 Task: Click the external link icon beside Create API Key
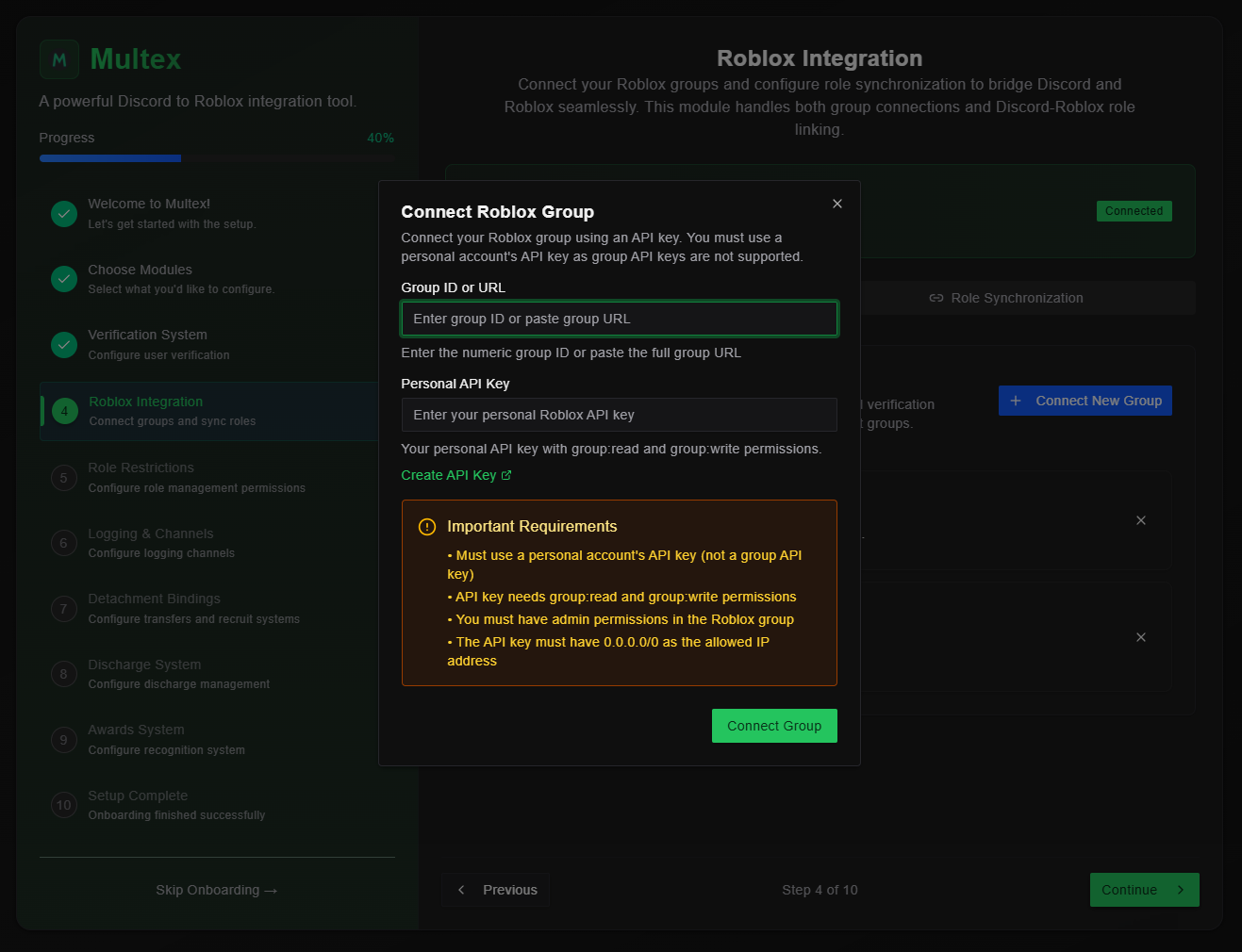(x=506, y=475)
